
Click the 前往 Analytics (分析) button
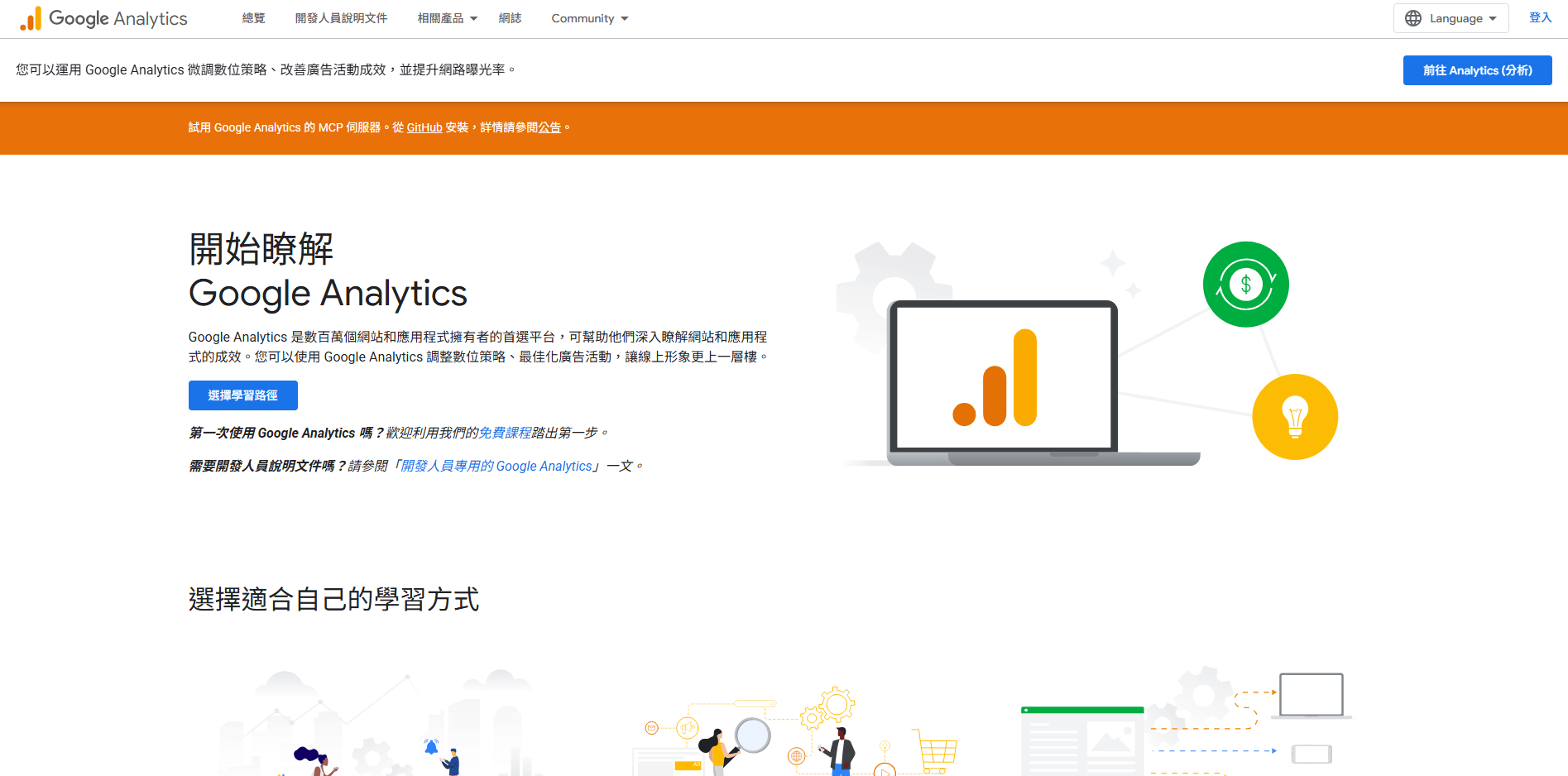point(1477,70)
